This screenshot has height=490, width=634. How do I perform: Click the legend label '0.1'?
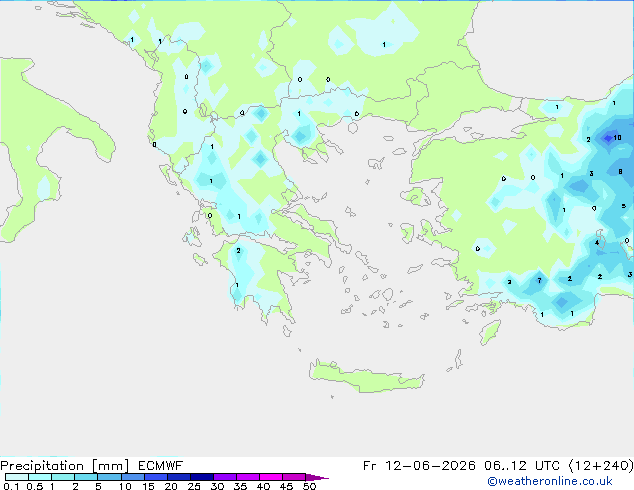11,486
